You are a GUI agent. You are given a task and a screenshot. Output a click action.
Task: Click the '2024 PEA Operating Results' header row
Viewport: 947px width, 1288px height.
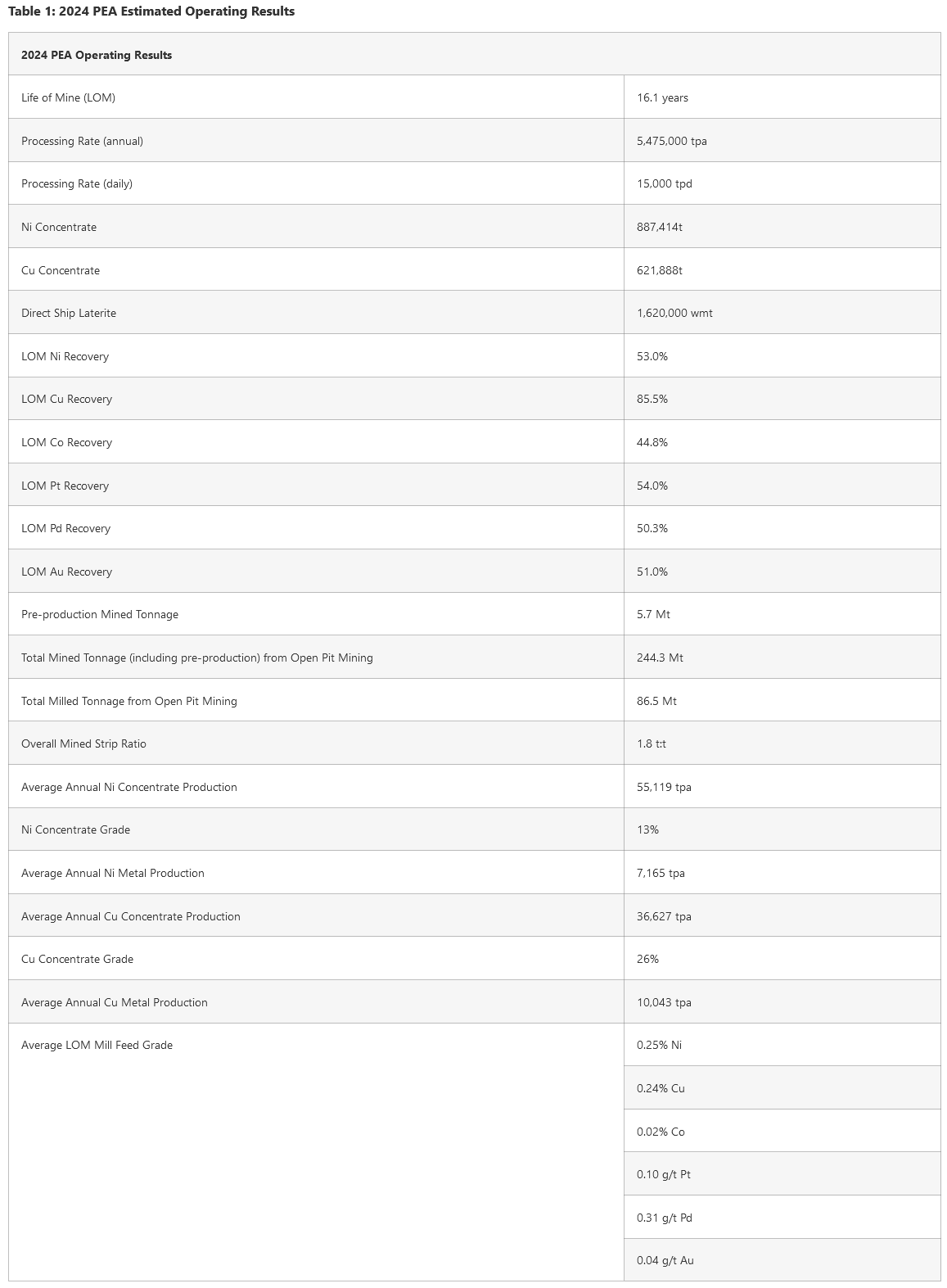[x=97, y=55]
